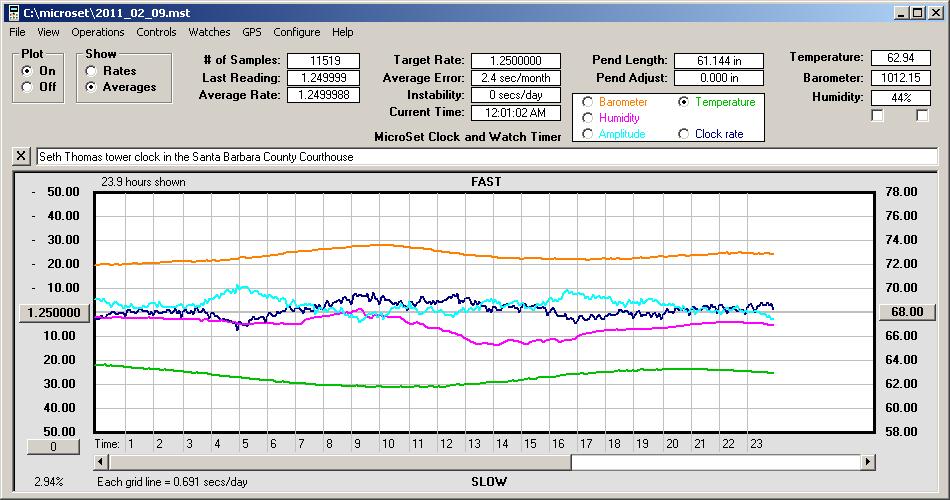Select the Clock rate radio button
This screenshot has height=500, width=950.
click(683, 133)
